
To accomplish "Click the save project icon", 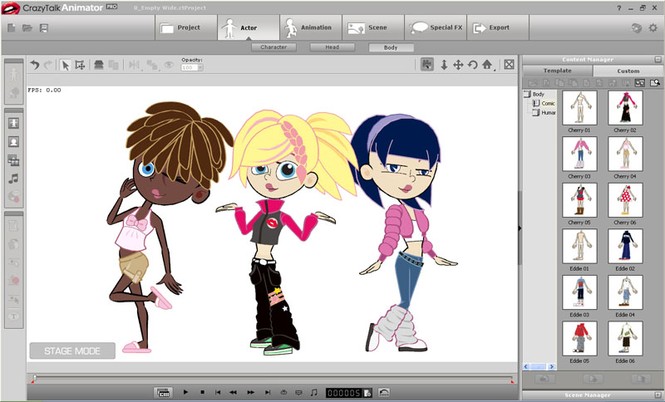I will point(44,28).
